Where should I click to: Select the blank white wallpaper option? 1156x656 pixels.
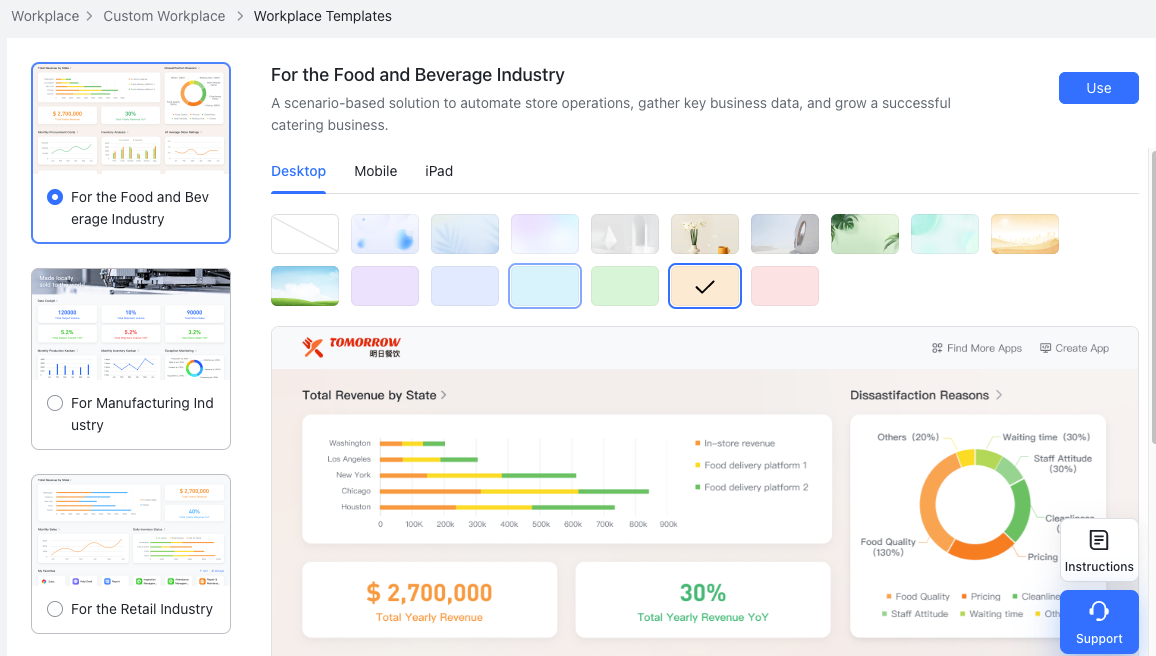coord(304,233)
